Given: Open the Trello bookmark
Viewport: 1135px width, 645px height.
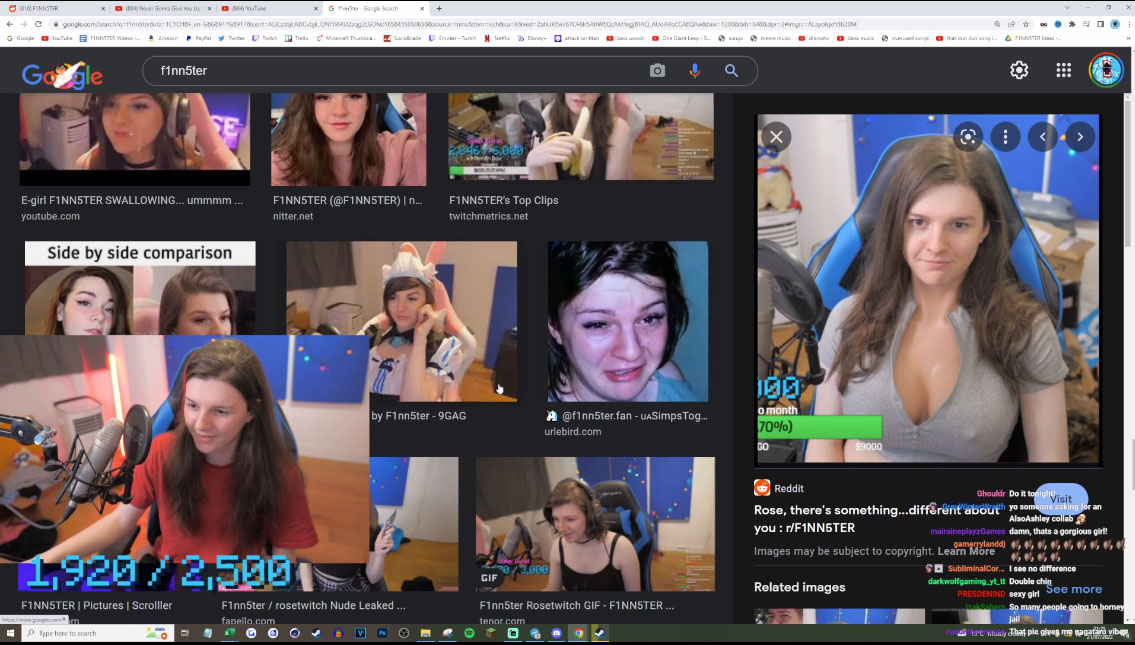Looking at the screenshot, I should point(298,38).
